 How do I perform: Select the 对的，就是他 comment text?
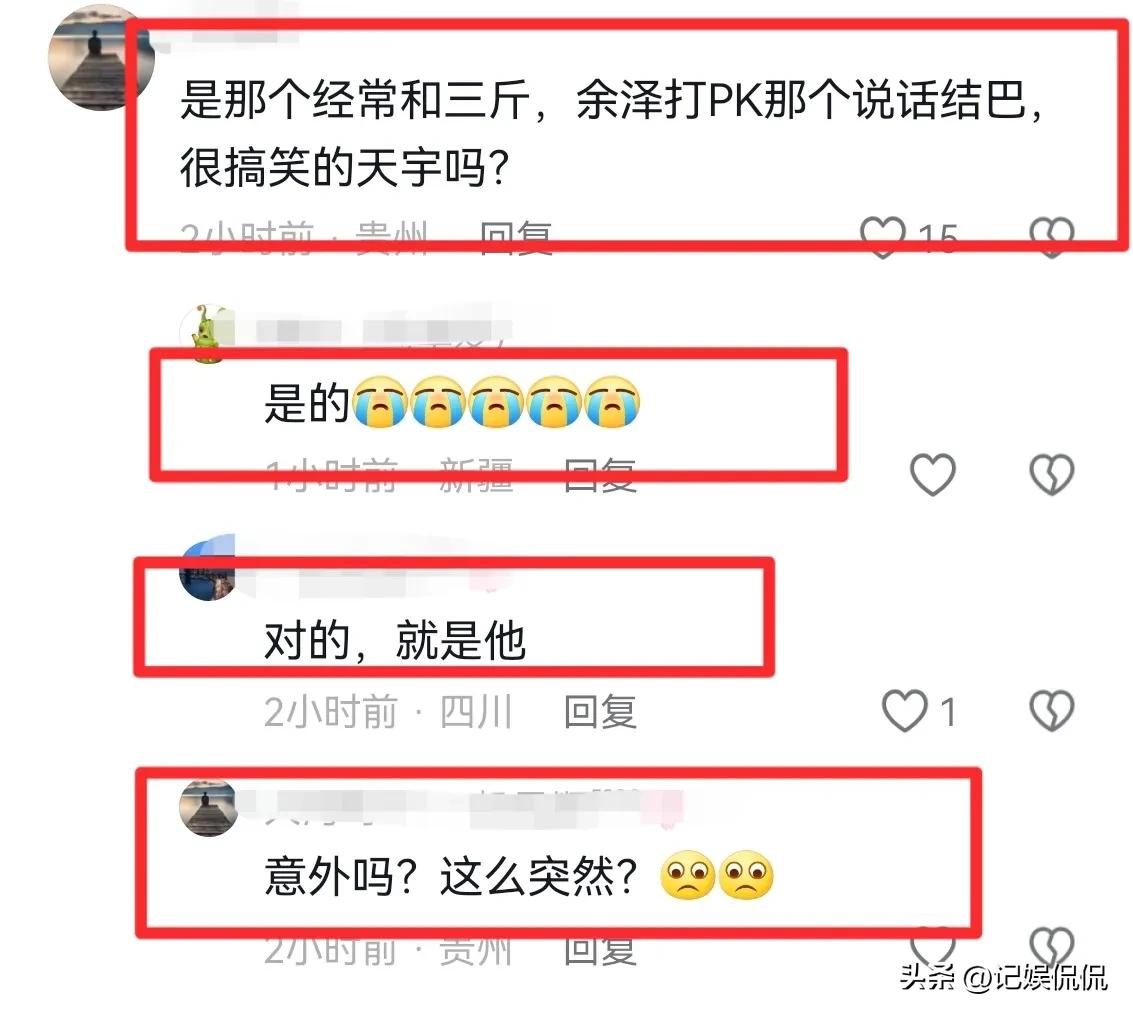coord(395,640)
